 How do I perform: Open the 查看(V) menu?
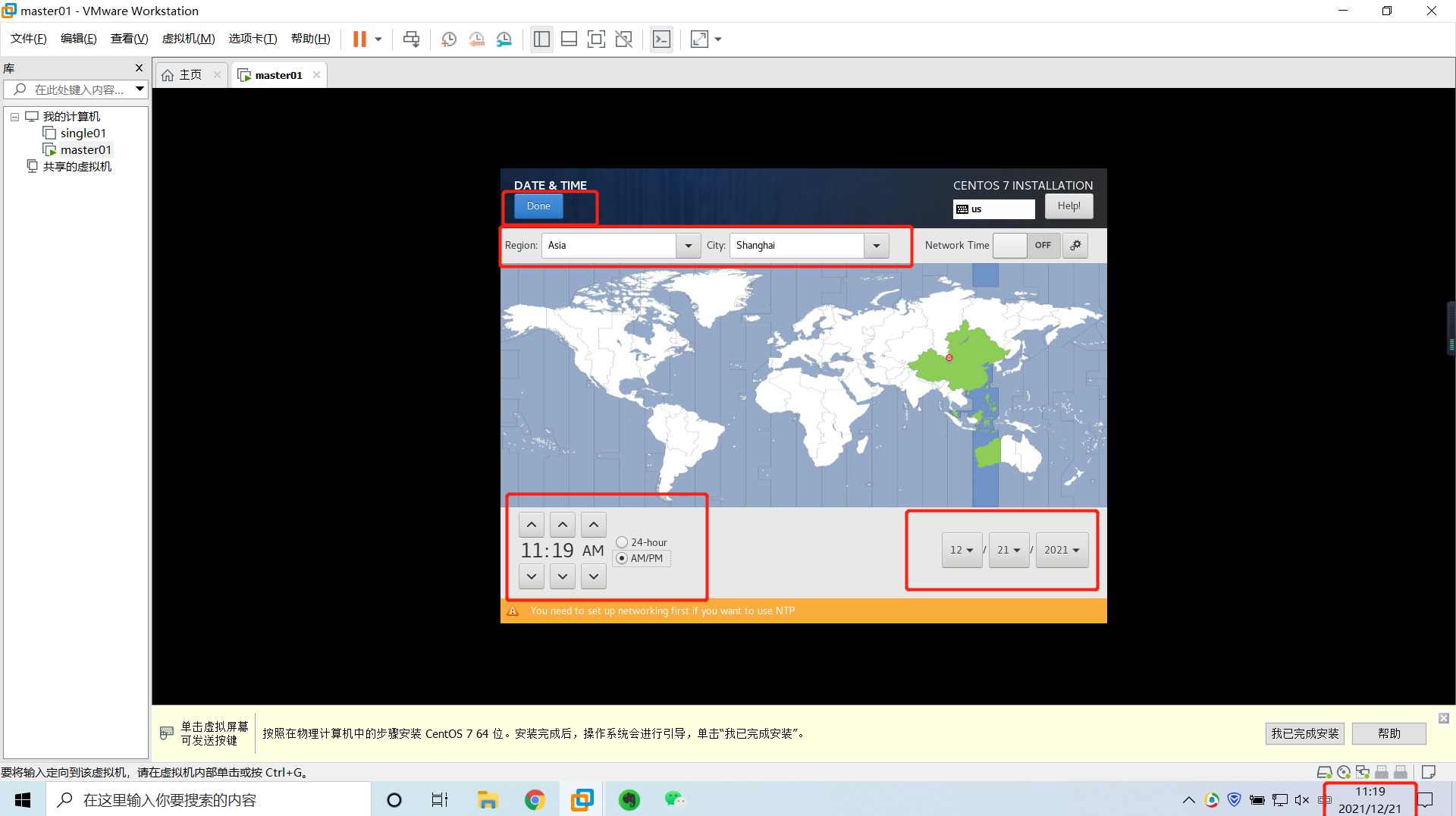129,39
